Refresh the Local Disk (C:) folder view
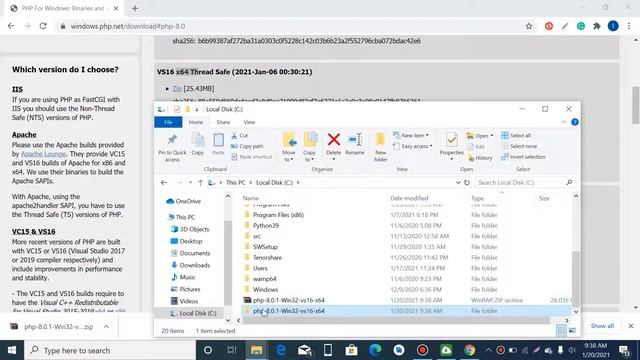Viewport: 640px width, 360px height. click(467, 182)
